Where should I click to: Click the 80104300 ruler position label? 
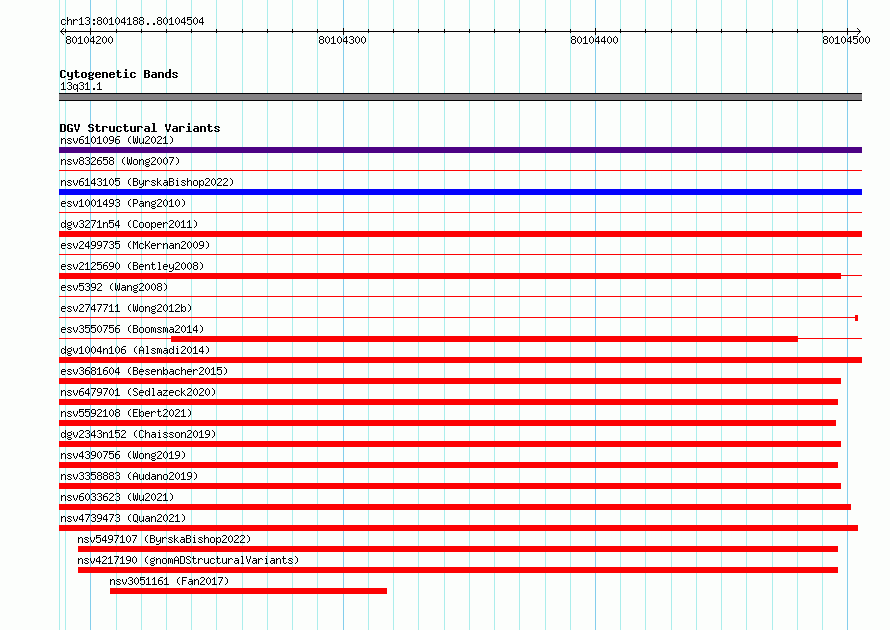click(342, 40)
